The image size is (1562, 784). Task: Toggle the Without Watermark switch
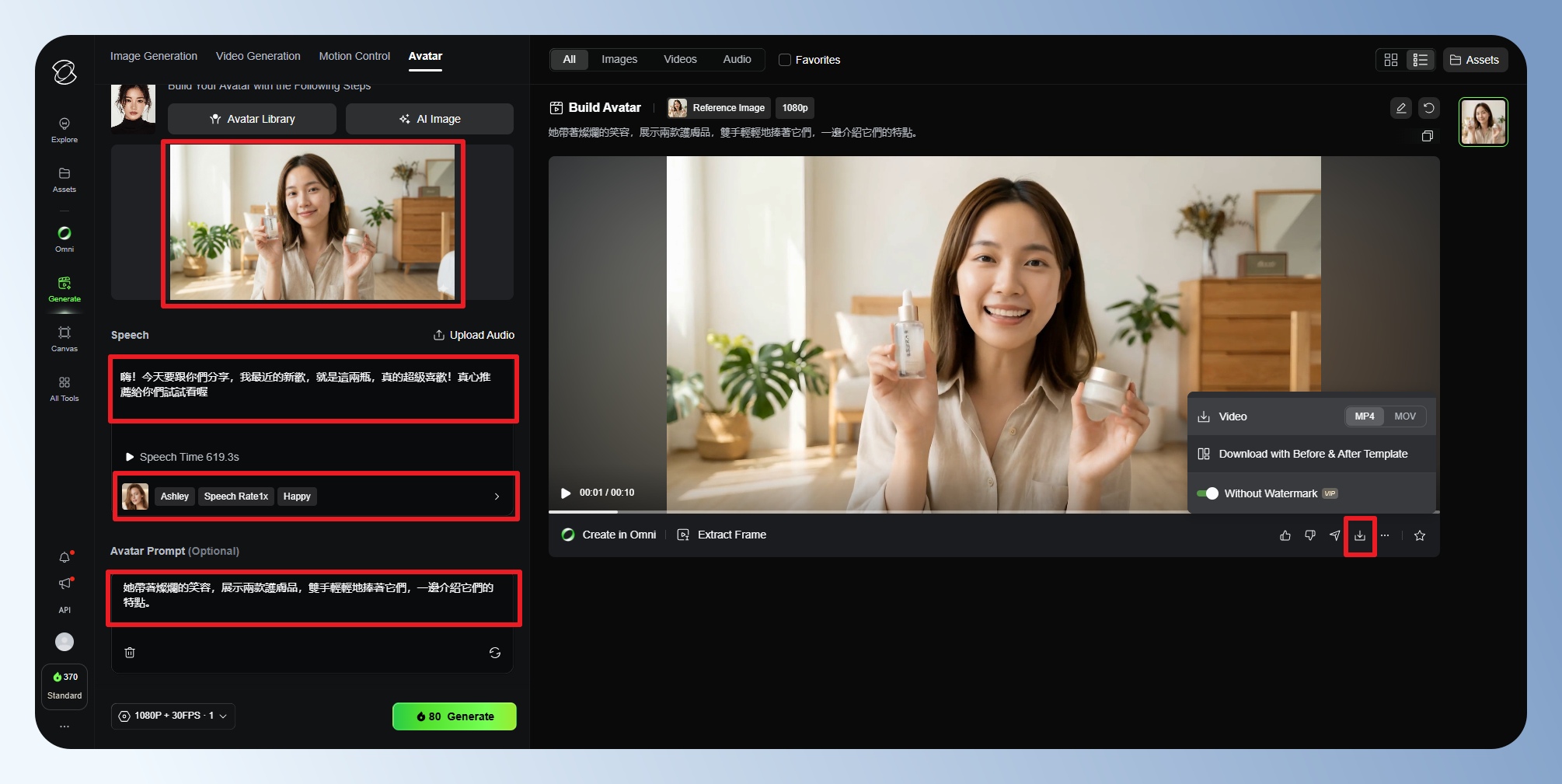point(1208,493)
